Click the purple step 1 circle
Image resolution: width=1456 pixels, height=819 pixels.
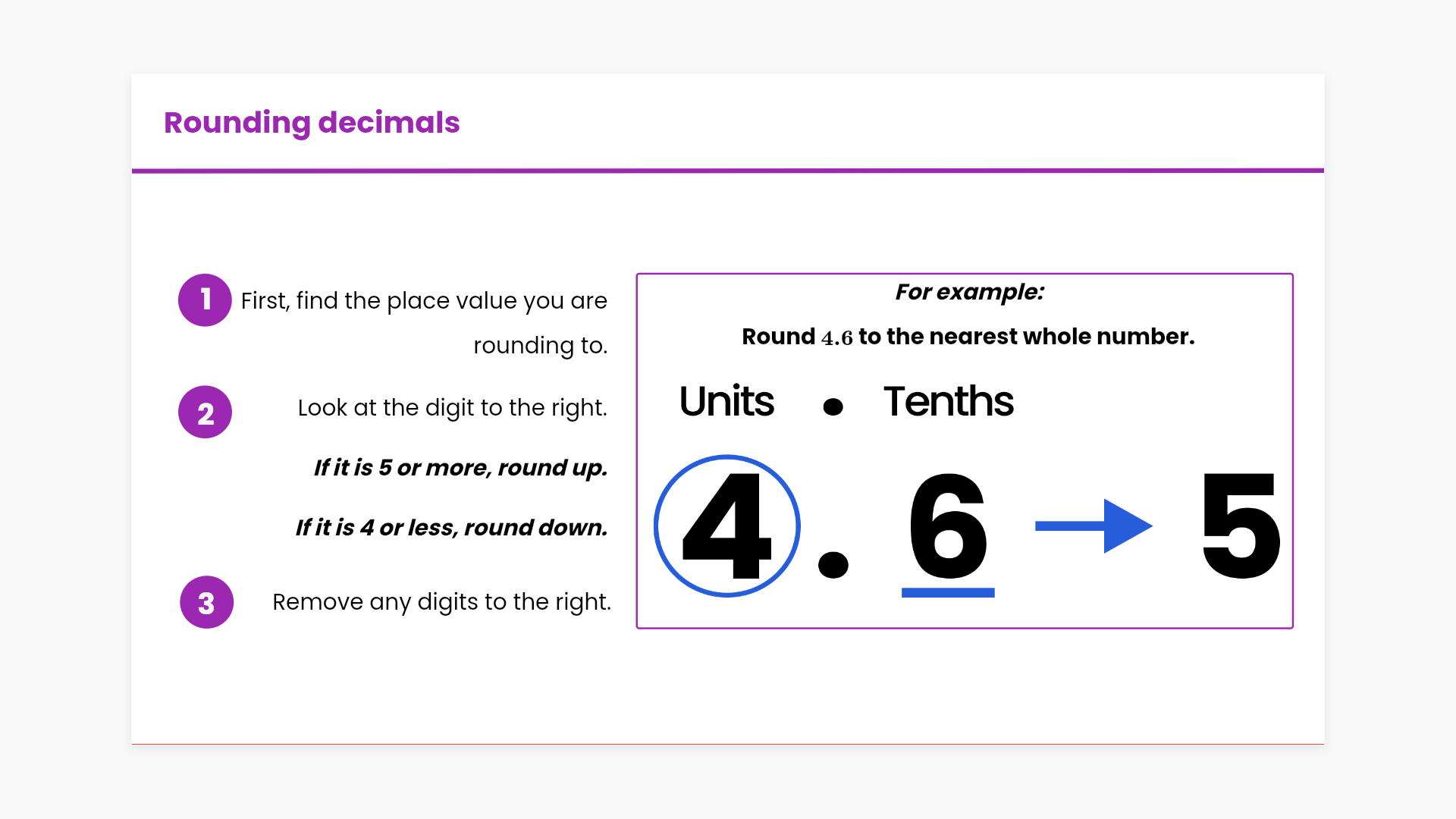click(205, 300)
